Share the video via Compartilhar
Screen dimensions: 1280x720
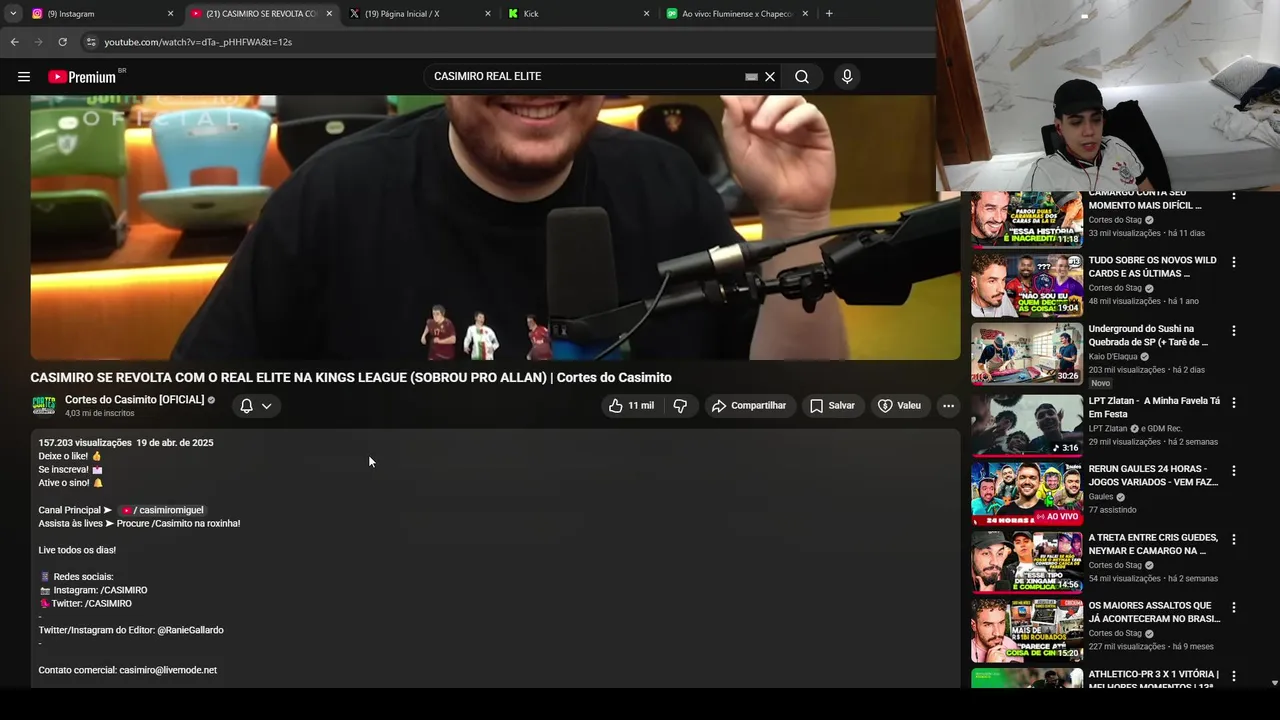[749, 406]
